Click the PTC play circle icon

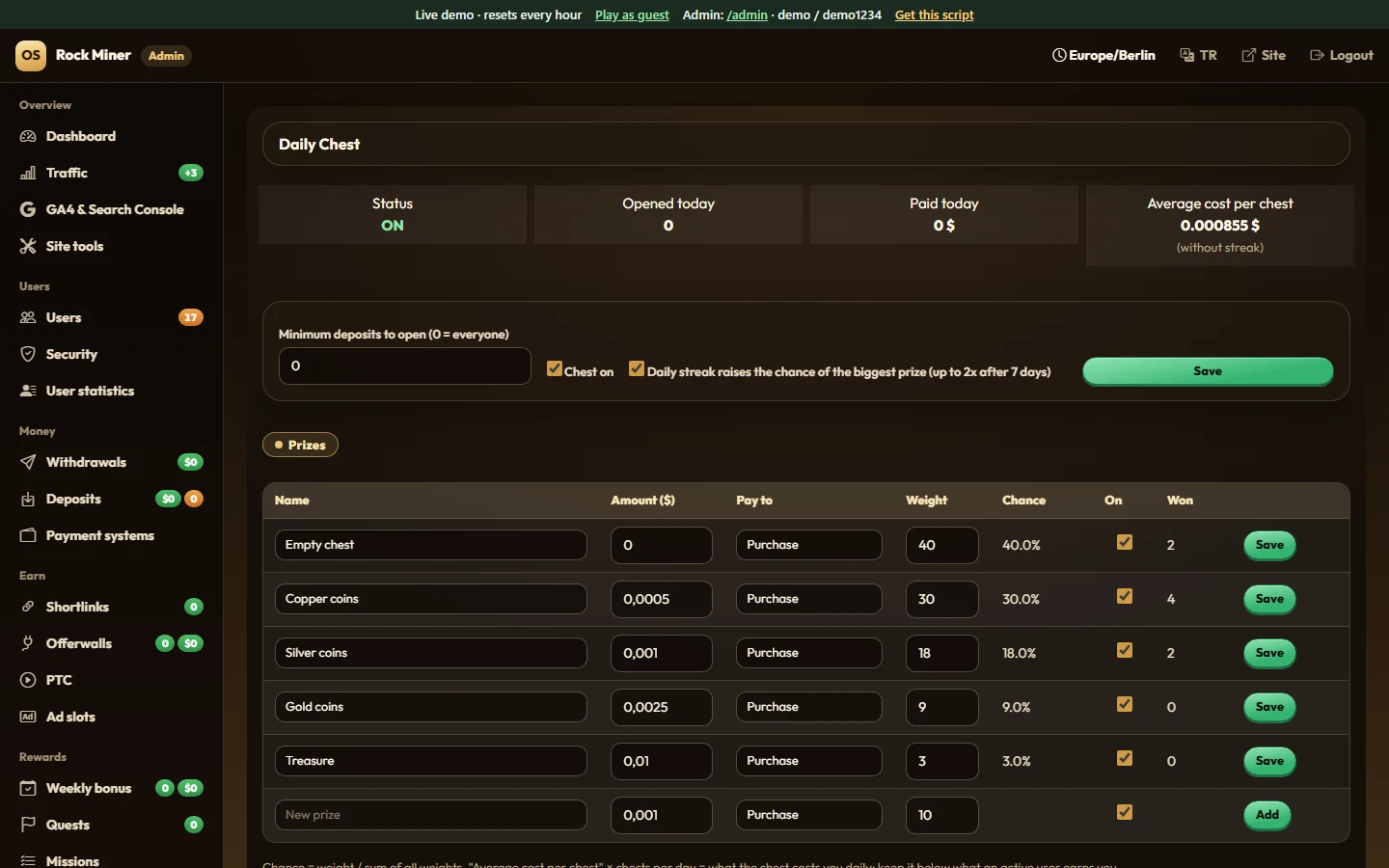pyautogui.click(x=28, y=680)
